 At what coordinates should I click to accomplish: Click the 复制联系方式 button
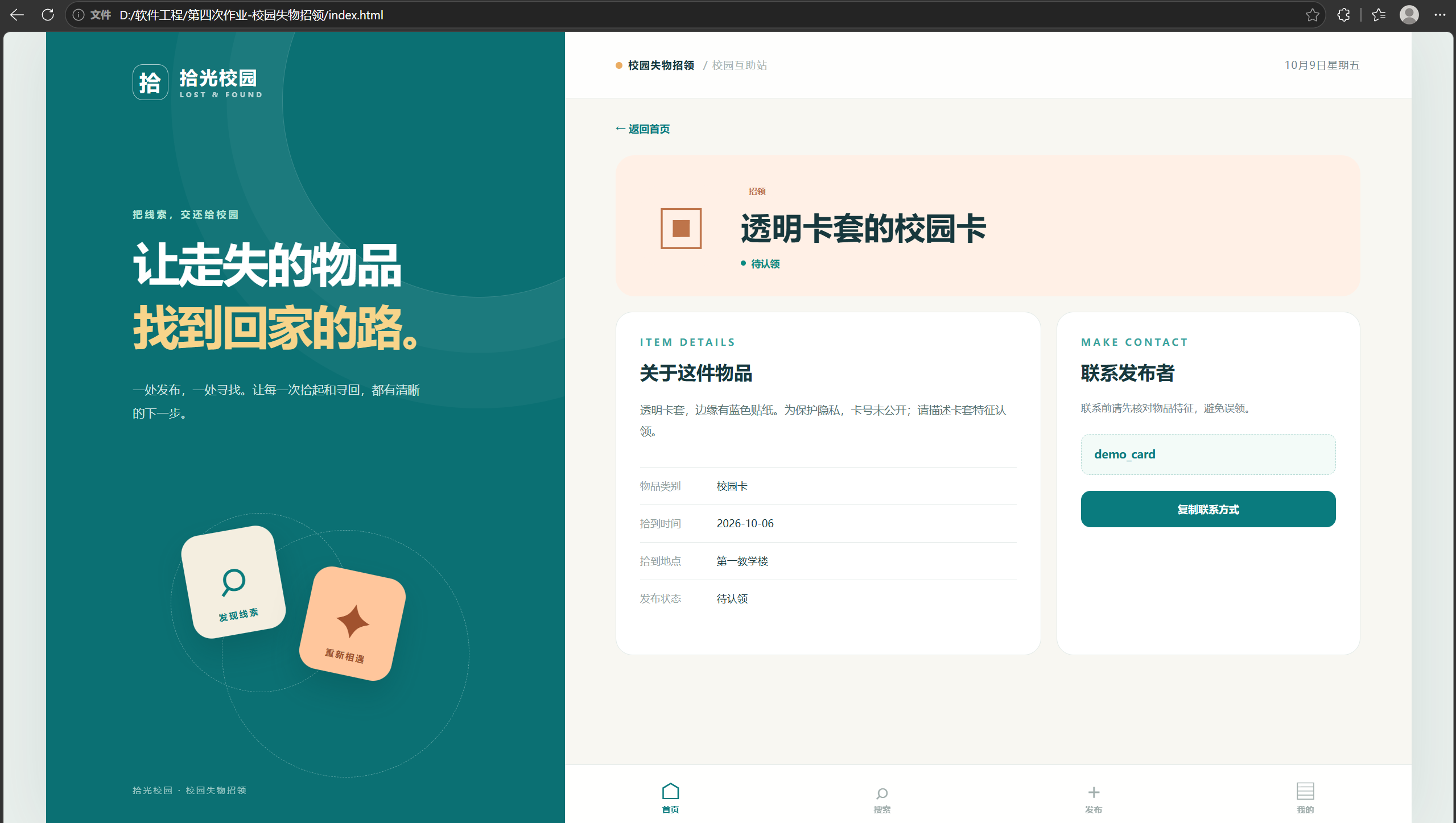tap(1208, 509)
